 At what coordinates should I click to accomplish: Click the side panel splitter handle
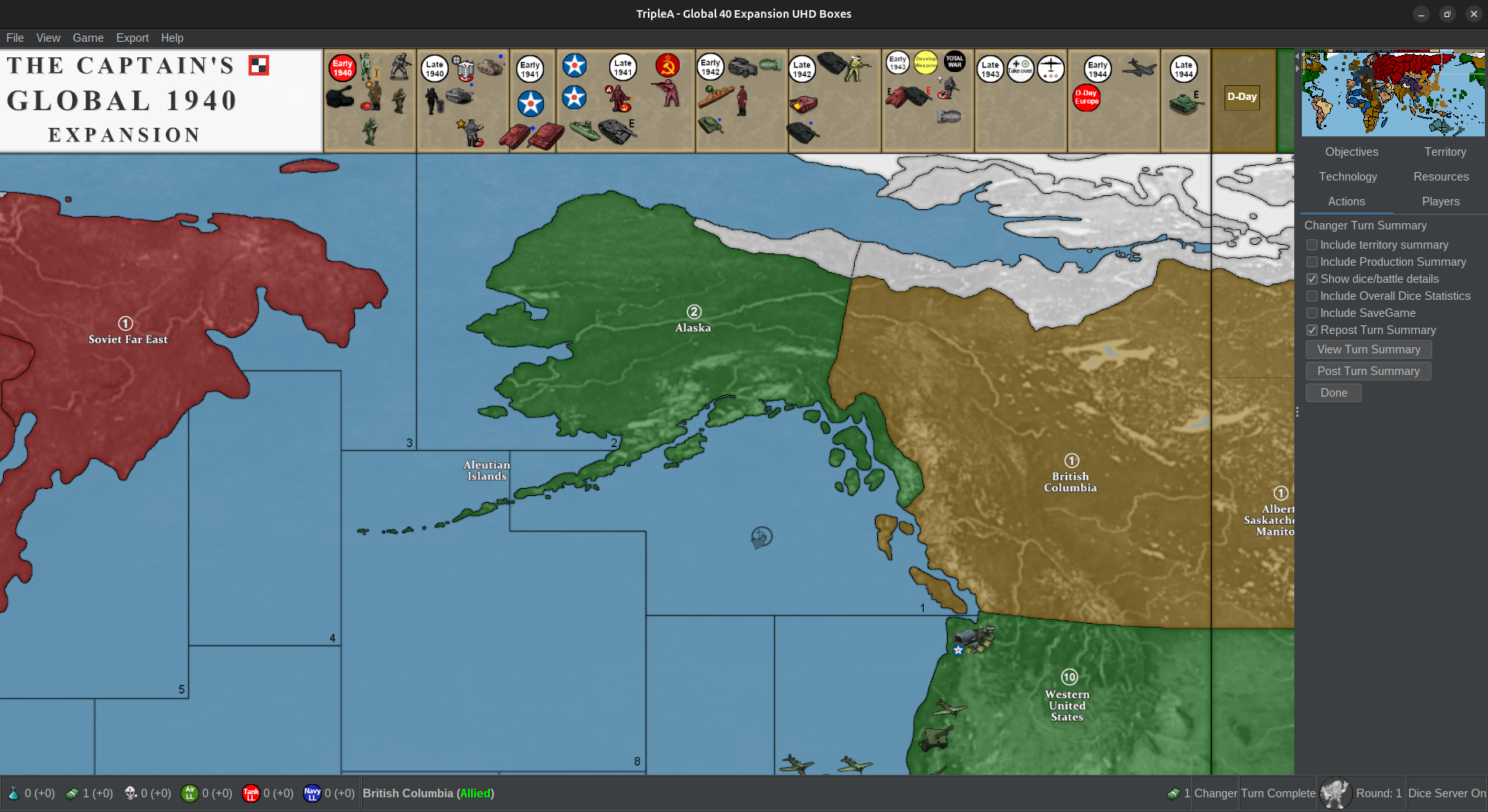[x=1297, y=412]
